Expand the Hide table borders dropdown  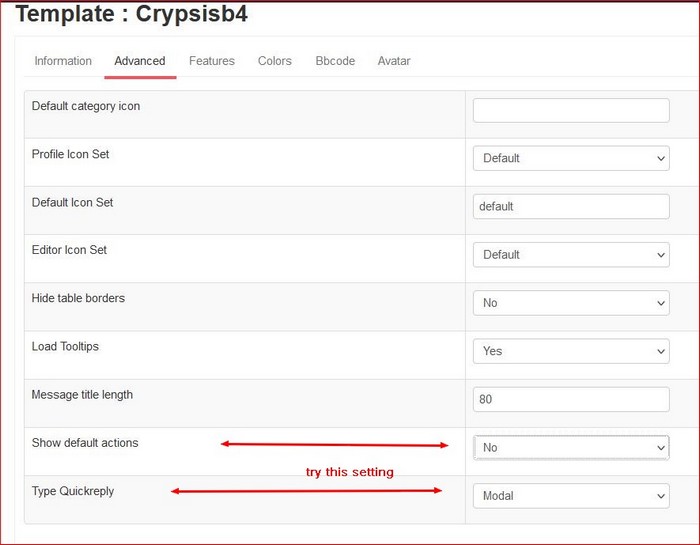(x=571, y=303)
